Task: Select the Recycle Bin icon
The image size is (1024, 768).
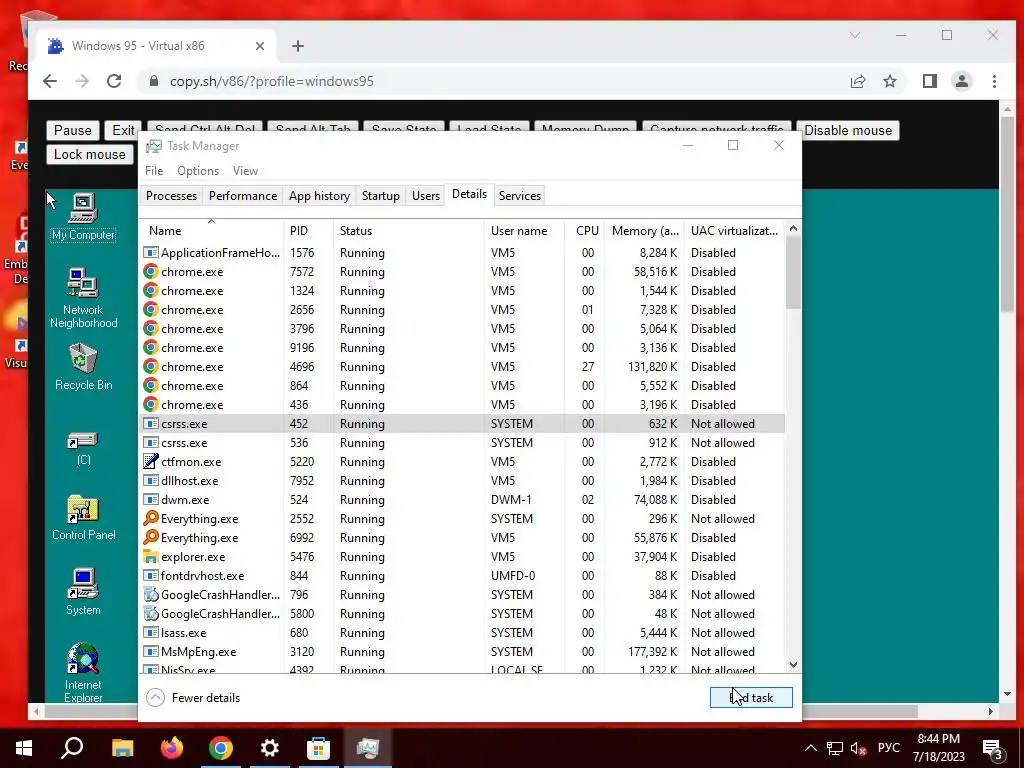Action: (x=83, y=367)
